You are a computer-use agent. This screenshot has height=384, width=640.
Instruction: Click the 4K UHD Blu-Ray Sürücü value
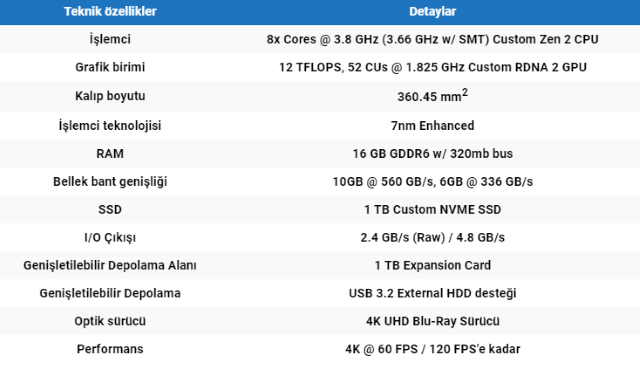click(x=432, y=321)
